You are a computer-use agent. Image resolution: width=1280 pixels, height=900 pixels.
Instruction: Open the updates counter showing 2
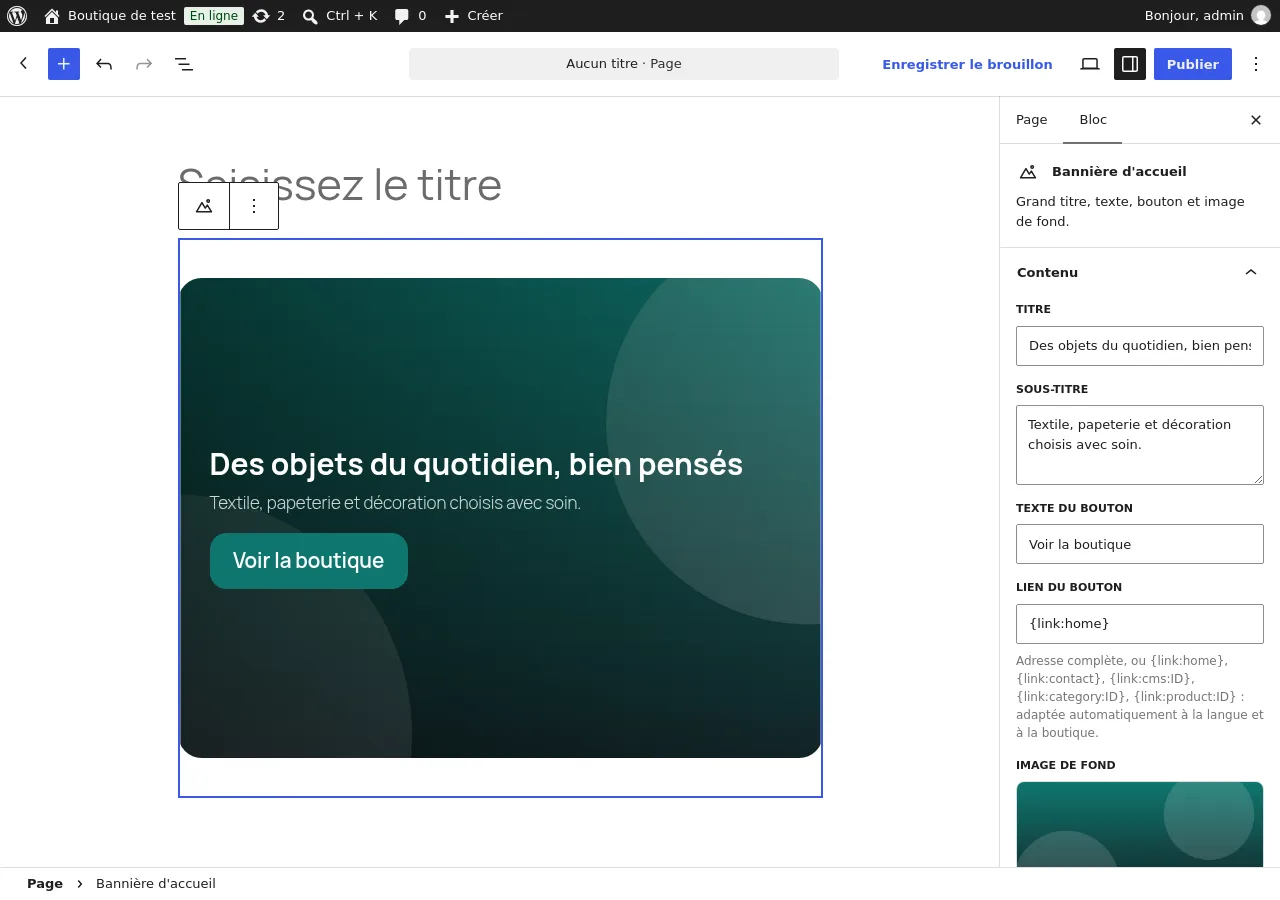point(269,16)
